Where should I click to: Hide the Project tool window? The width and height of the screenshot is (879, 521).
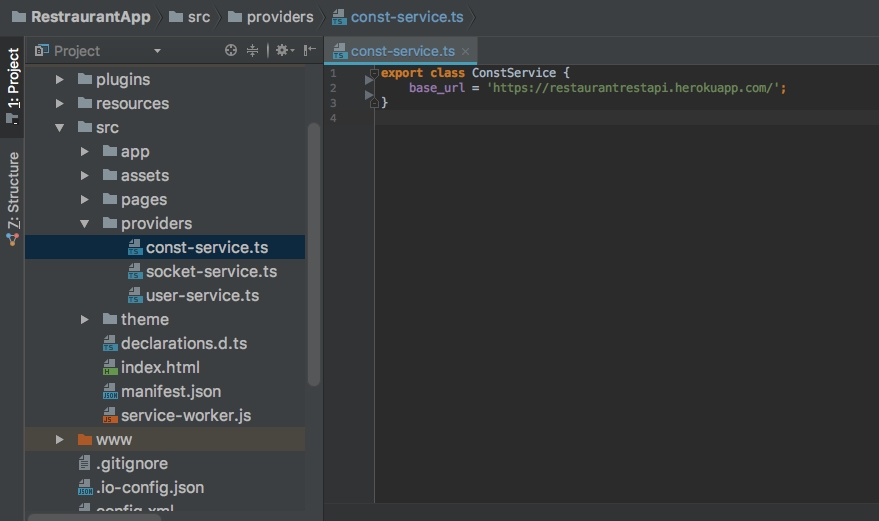point(310,50)
